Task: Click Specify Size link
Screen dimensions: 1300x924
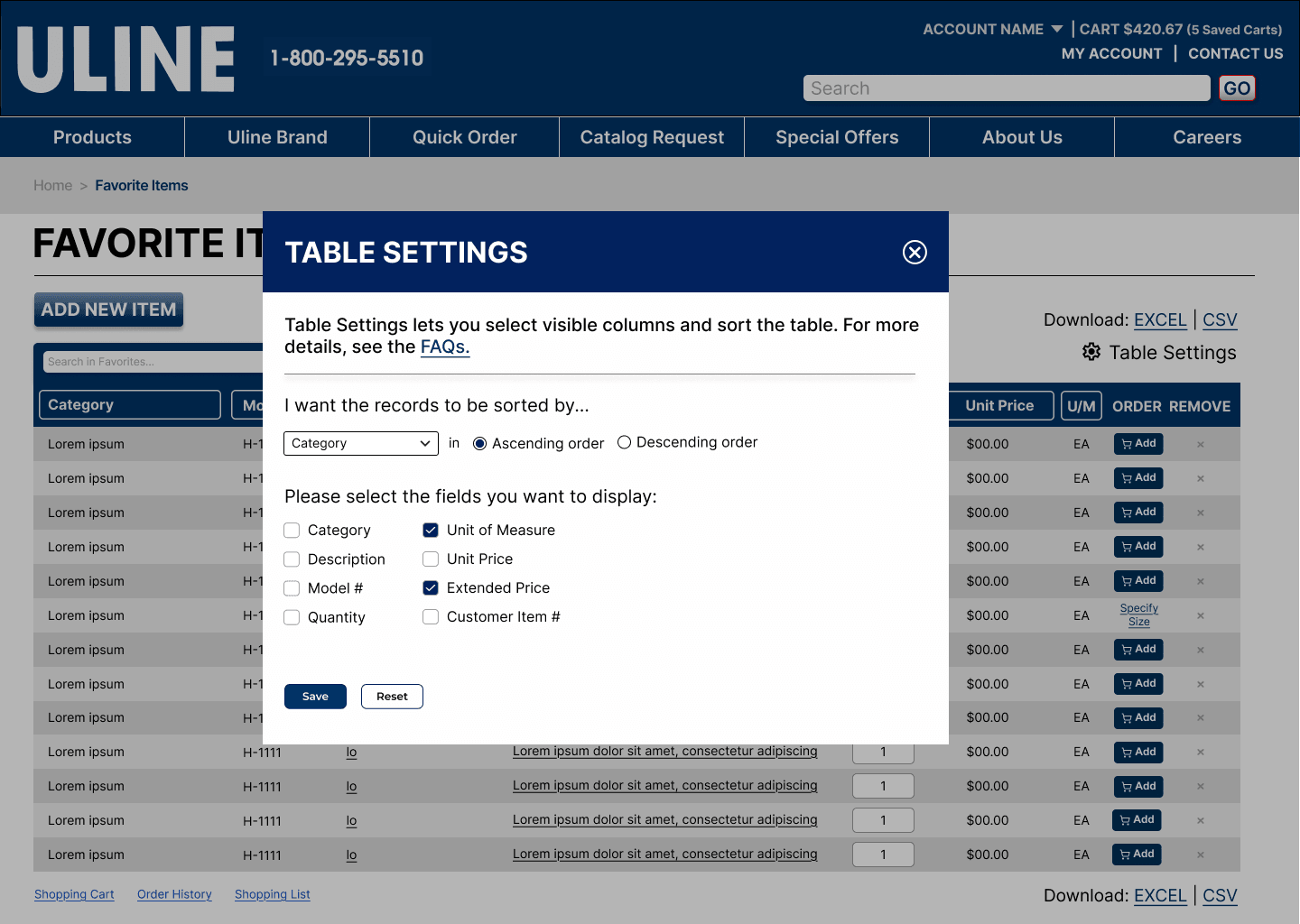Action: tap(1139, 614)
